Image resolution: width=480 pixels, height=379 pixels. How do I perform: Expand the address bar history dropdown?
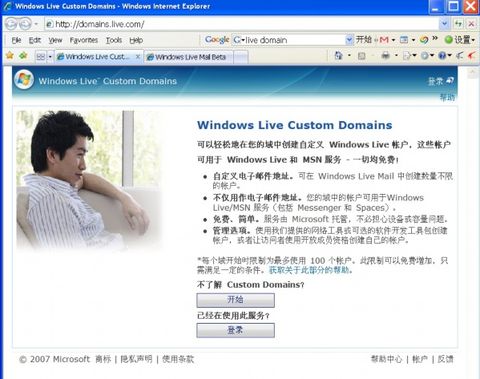tap(444, 24)
